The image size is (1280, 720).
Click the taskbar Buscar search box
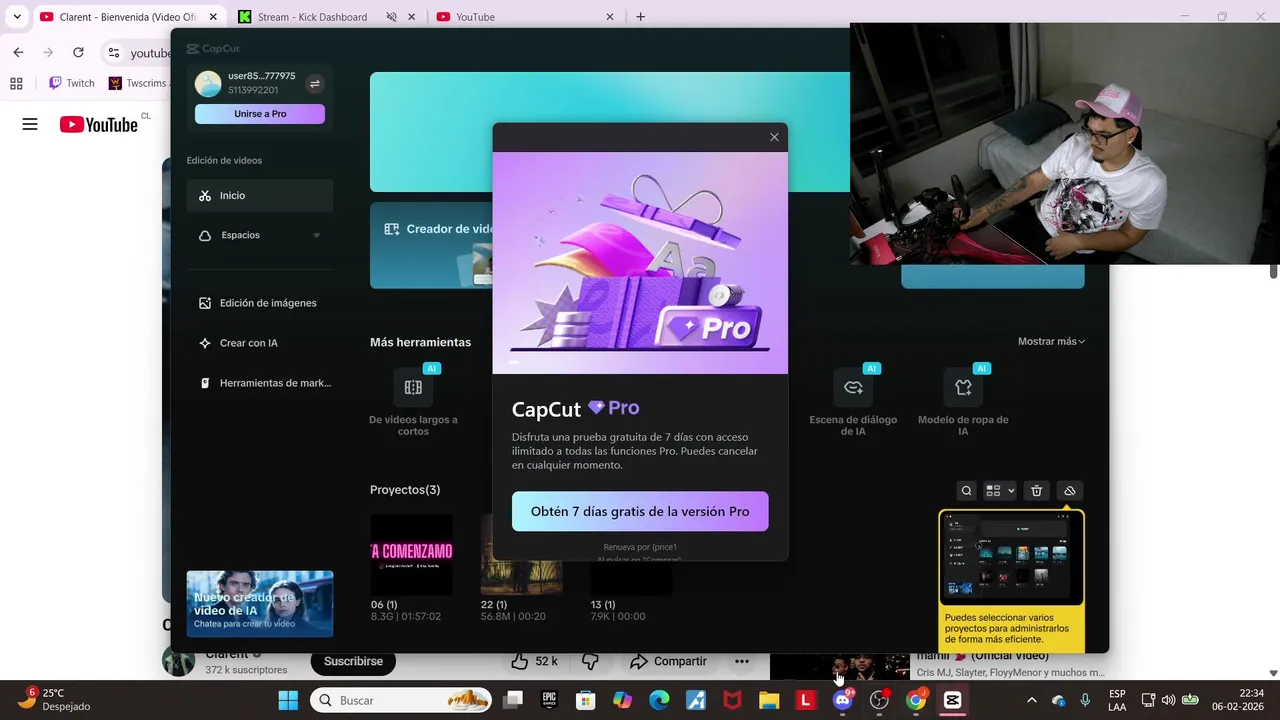[402, 701]
